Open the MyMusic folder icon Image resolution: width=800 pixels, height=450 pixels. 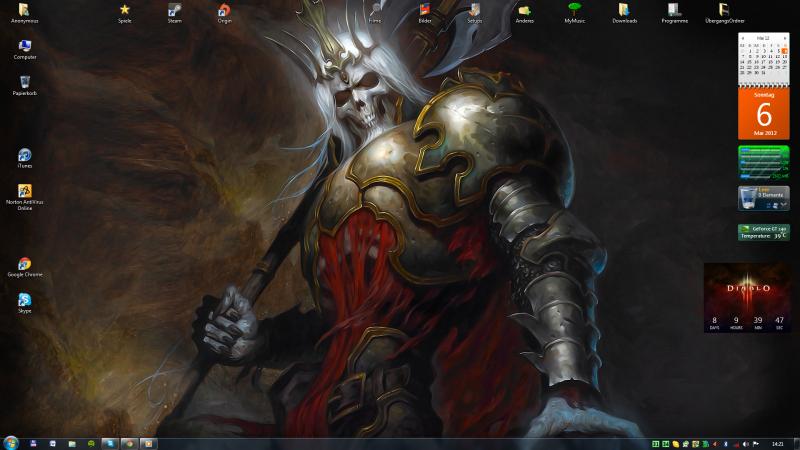574,11
